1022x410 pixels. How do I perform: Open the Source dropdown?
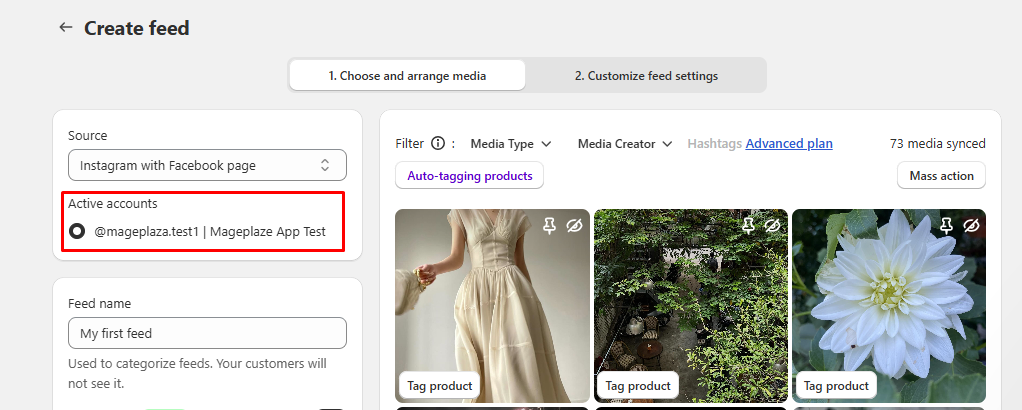tap(207, 165)
